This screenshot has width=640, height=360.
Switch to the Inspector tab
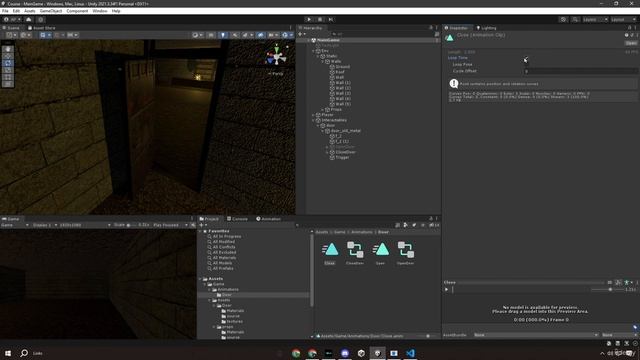coord(456,28)
